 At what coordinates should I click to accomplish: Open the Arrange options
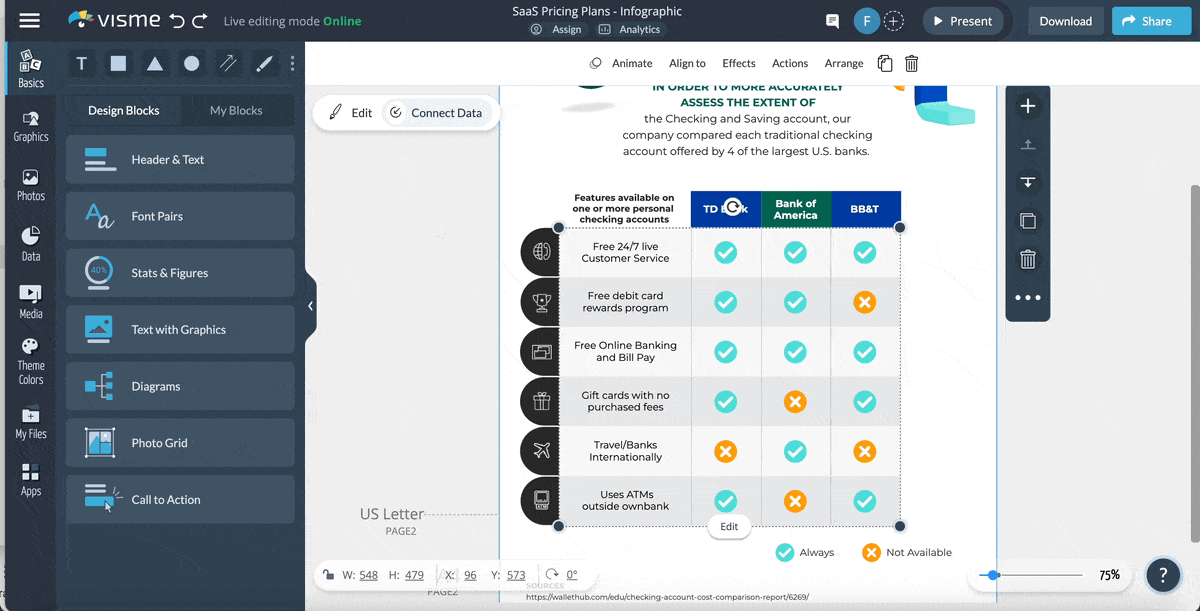coord(843,63)
